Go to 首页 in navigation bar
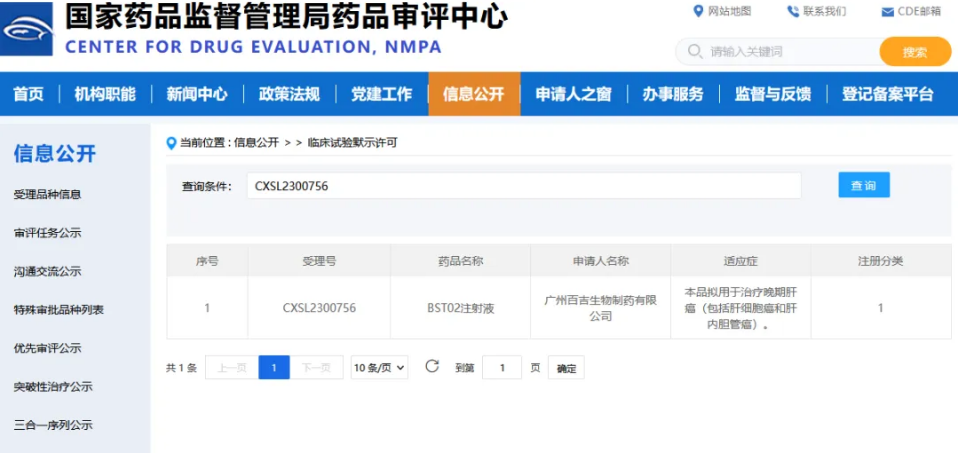 pyautogui.click(x=29, y=94)
